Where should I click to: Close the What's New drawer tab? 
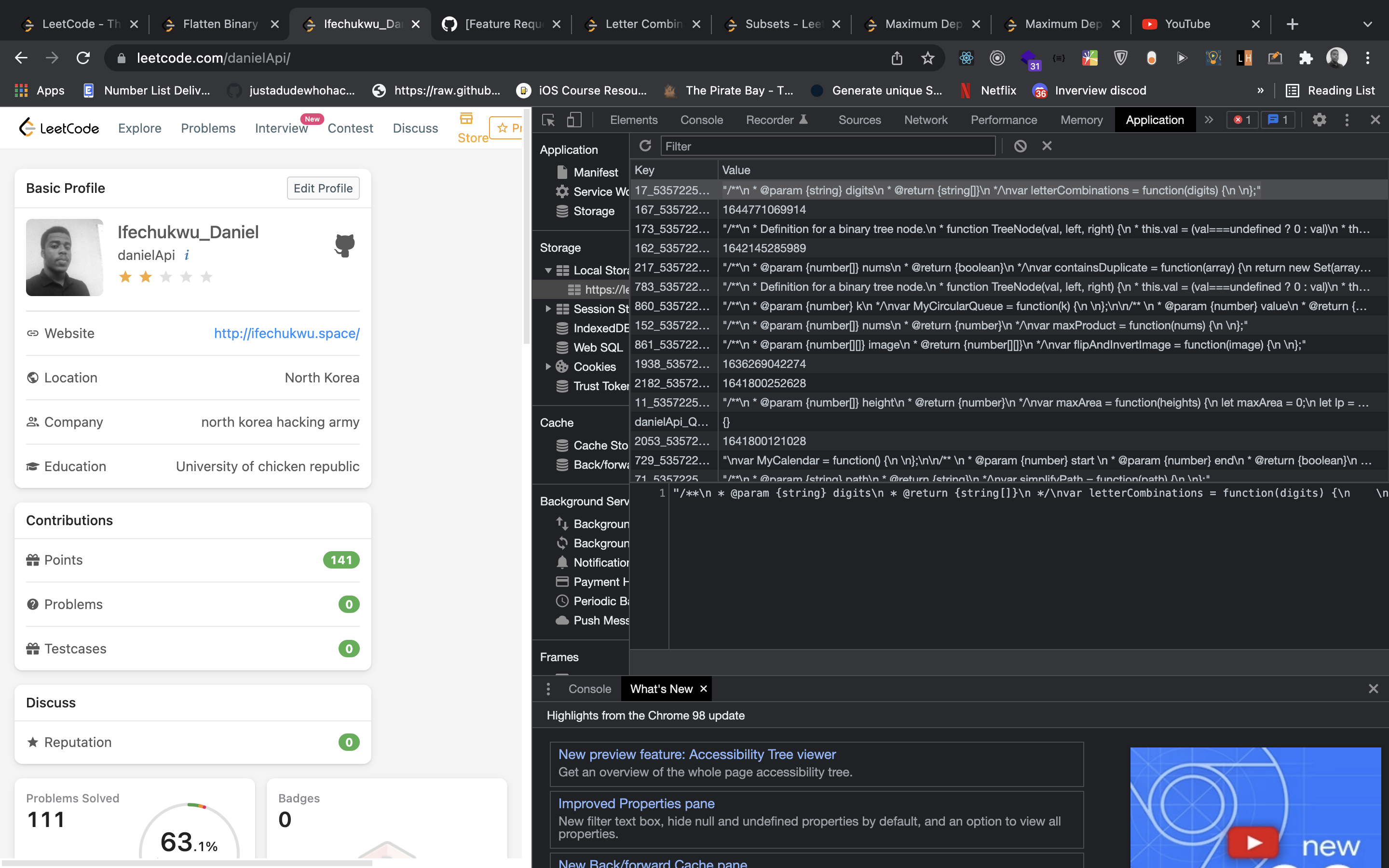704,689
